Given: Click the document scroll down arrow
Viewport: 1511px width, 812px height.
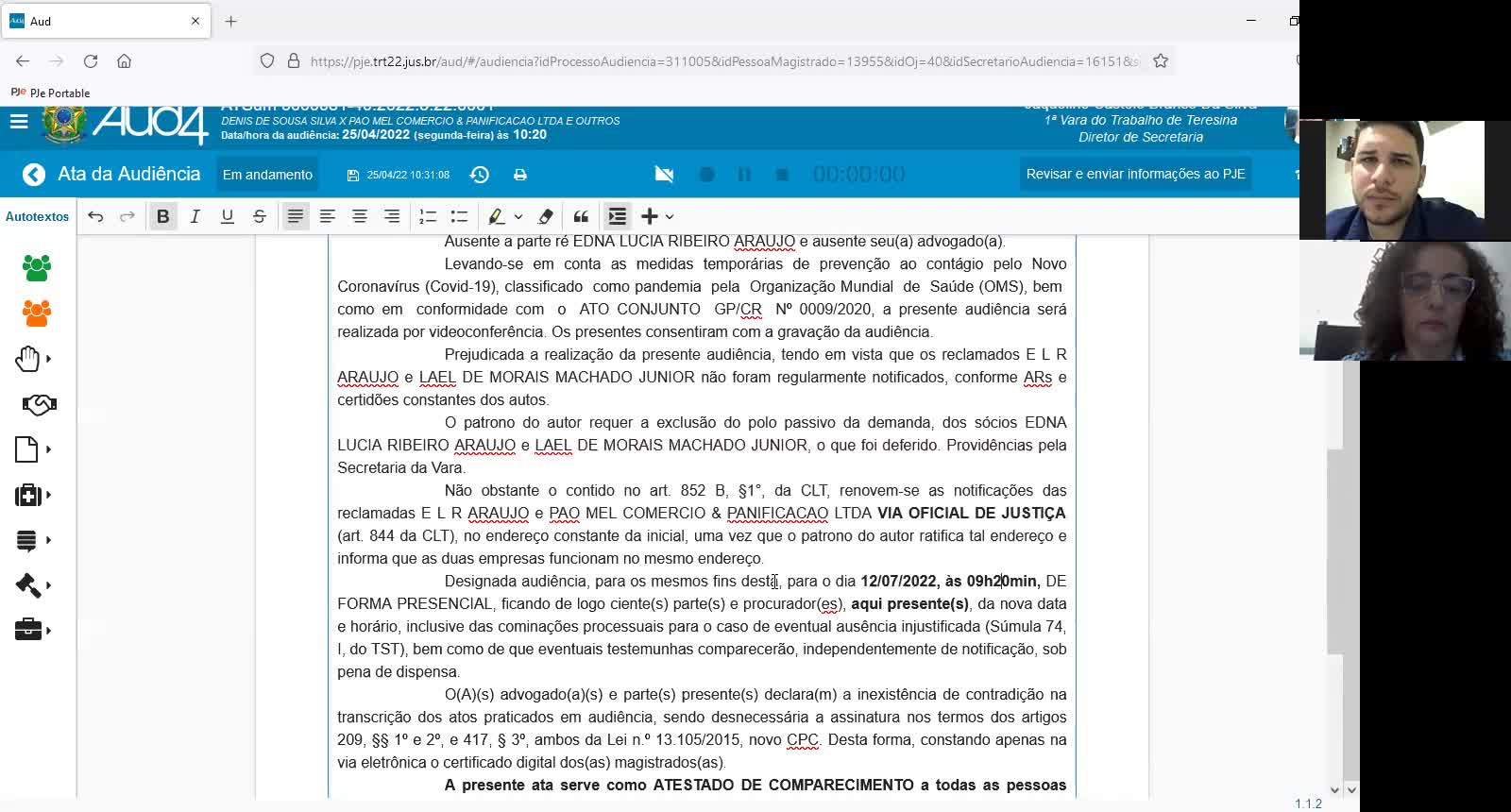Looking at the screenshot, I should (x=1334, y=790).
